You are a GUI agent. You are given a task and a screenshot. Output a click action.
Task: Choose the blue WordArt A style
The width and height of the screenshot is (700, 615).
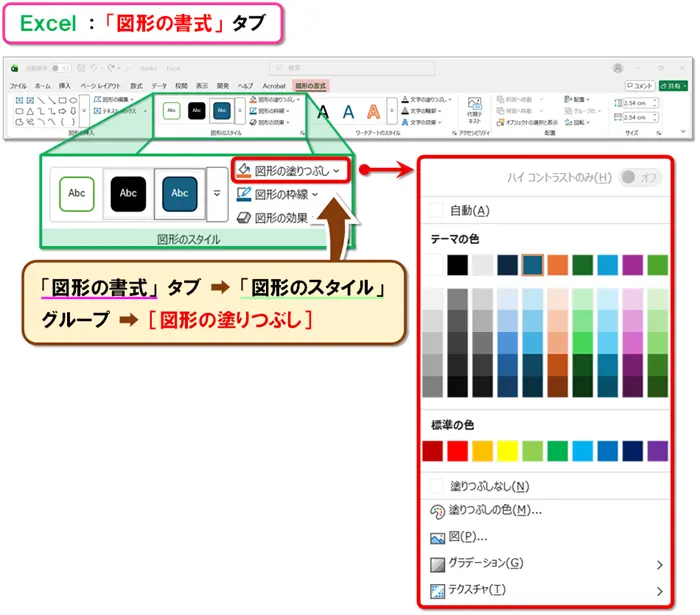348,112
